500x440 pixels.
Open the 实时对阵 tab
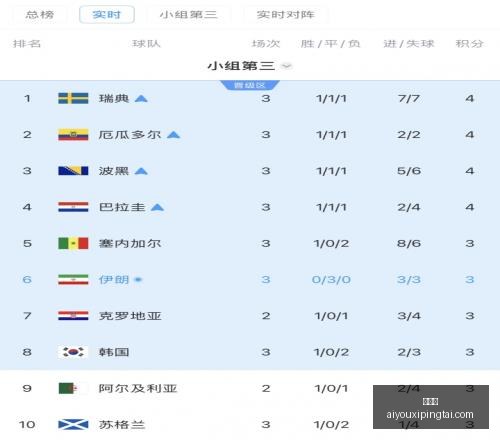pyautogui.click(x=286, y=15)
